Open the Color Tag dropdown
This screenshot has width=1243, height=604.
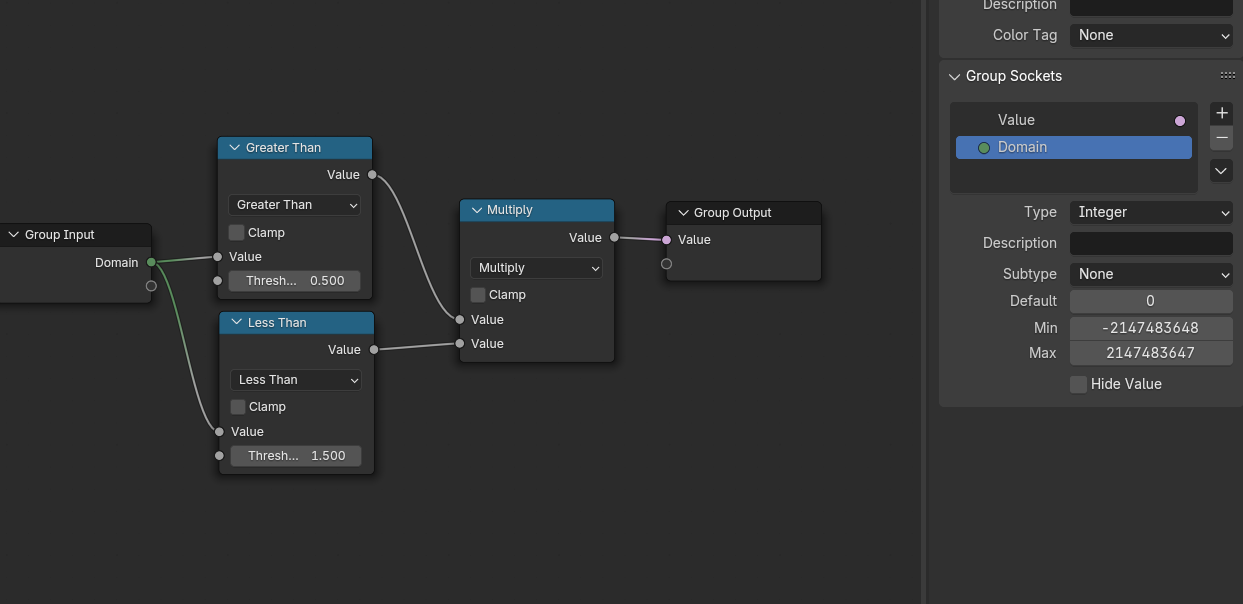pyautogui.click(x=1151, y=35)
